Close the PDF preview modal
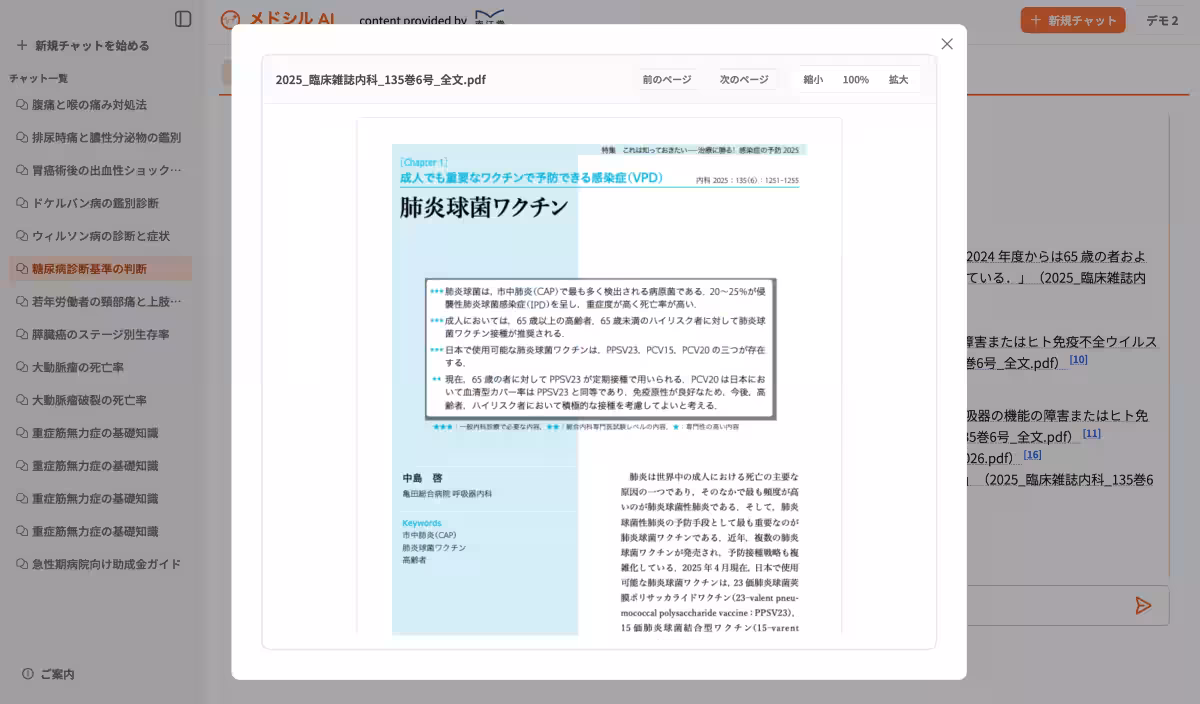Image resolution: width=1200 pixels, height=704 pixels. click(946, 44)
